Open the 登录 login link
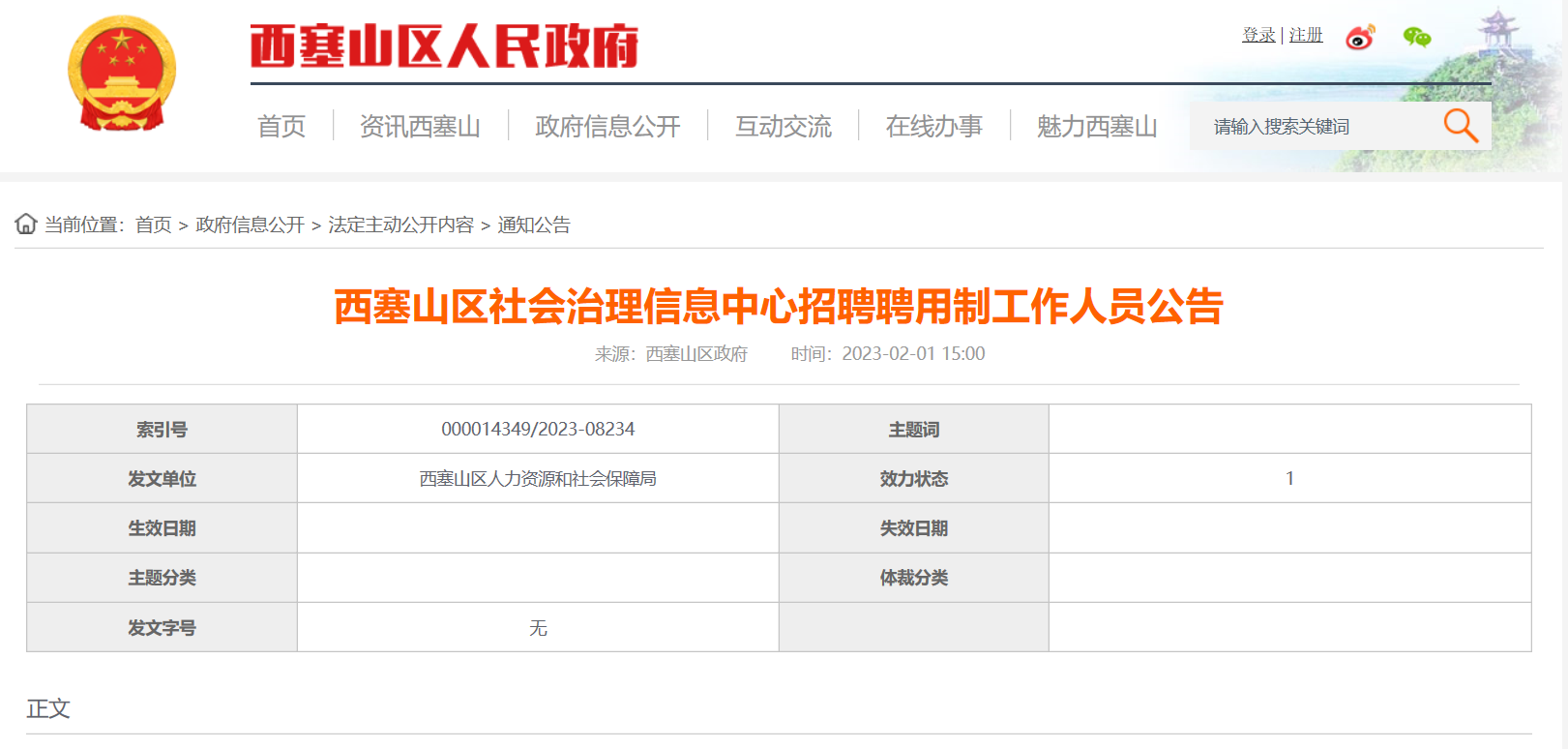Screen dimensions: 1568x749 [1258, 35]
